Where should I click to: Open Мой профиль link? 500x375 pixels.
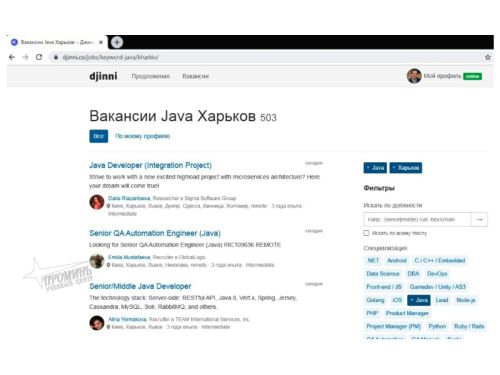point(442,76)
